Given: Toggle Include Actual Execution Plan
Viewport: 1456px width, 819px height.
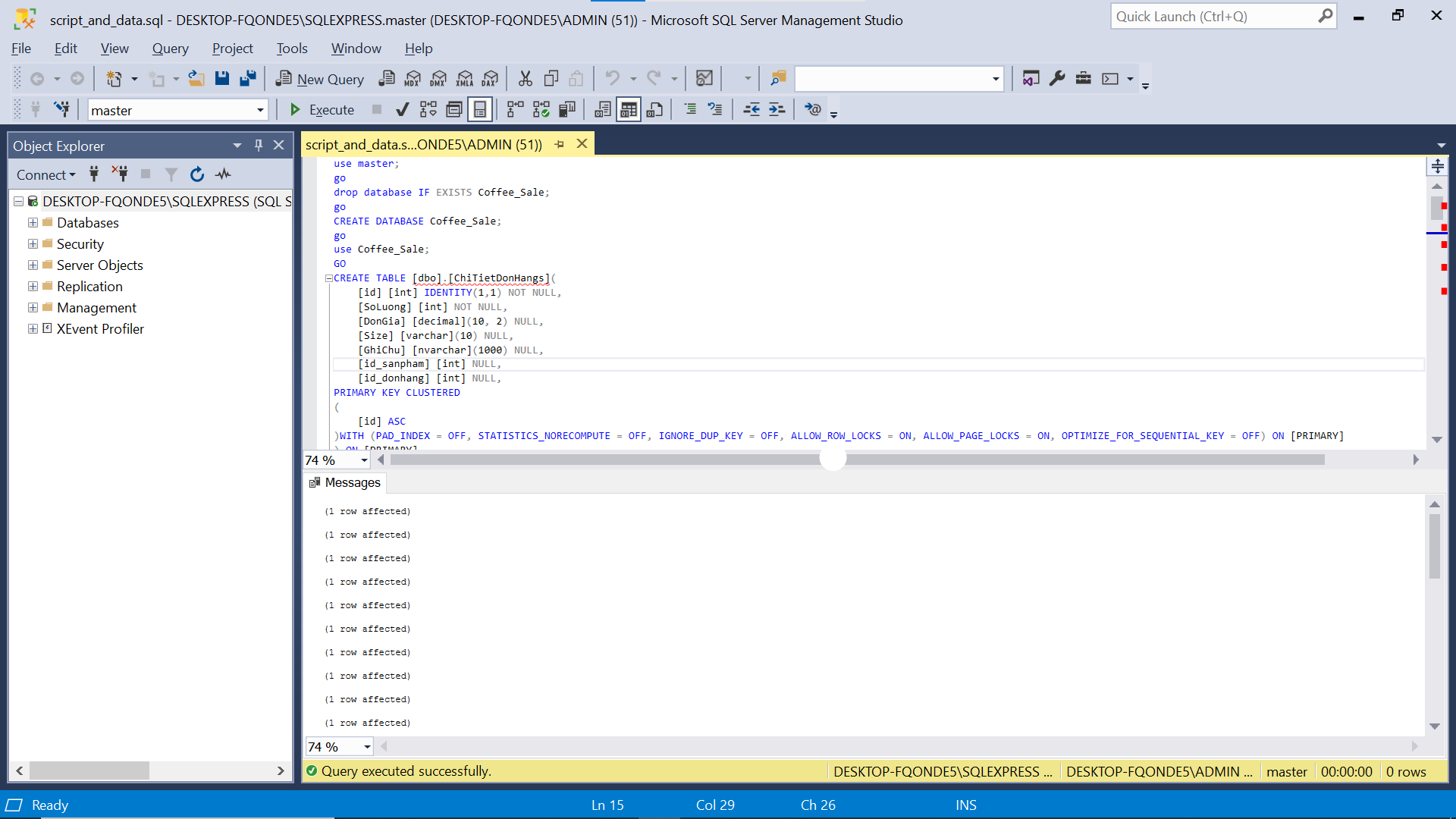Looking at the screenshot, I should pyautogui.click(x=515, y=110).
